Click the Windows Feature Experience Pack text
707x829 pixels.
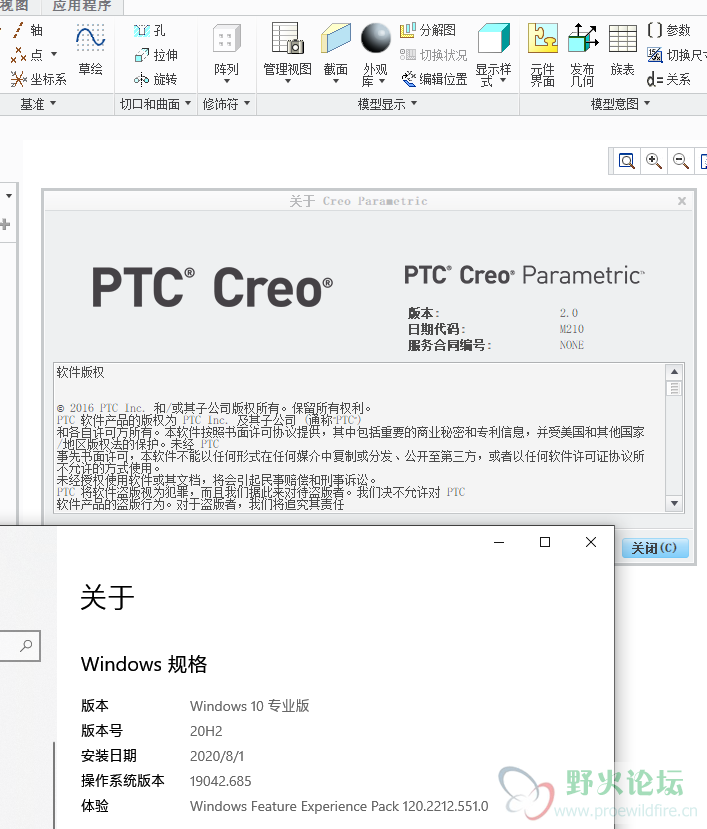coord(339,806)
